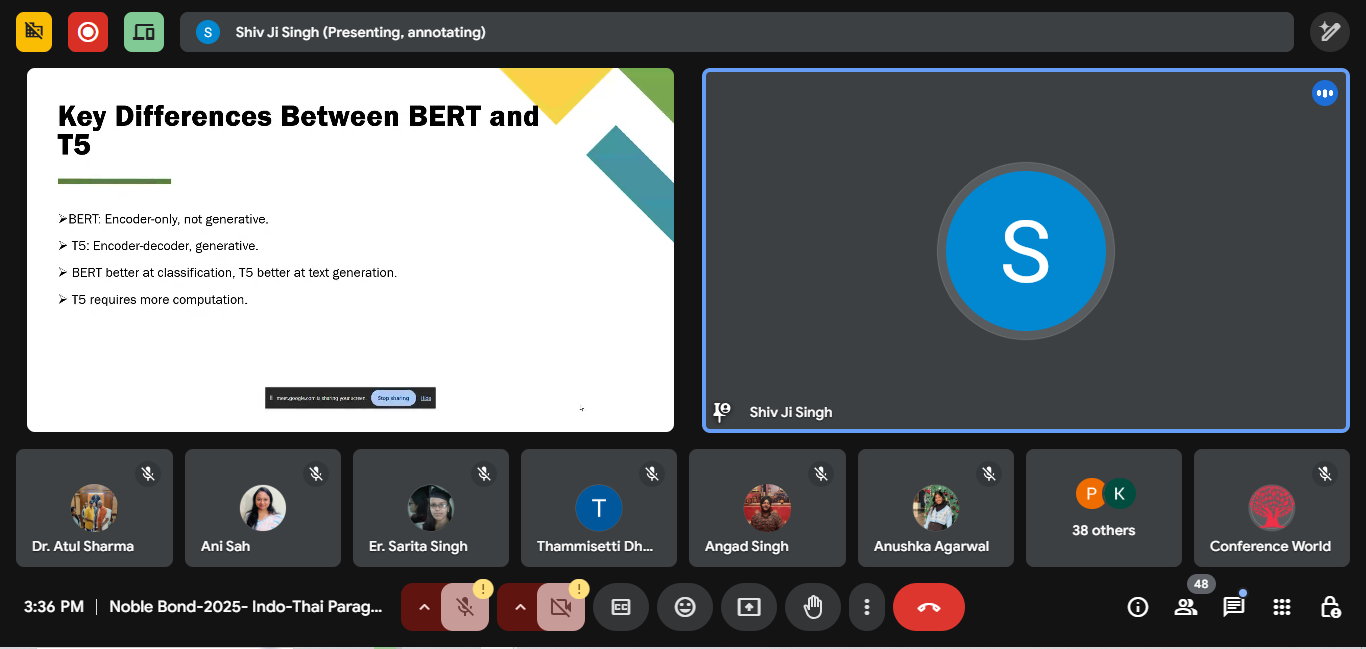Click the present screen icon
Screen dimensions: 1366x649
point(749,607)
